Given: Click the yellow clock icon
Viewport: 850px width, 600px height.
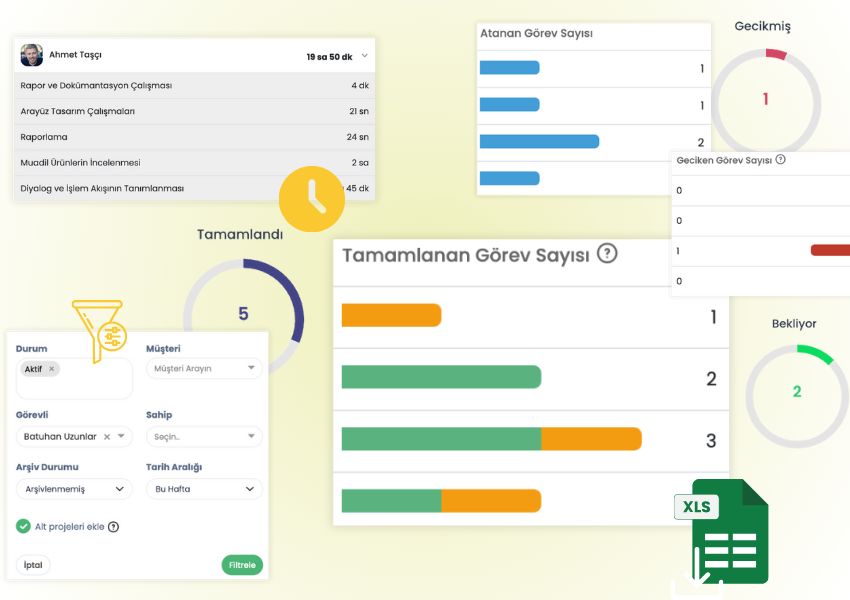Looking at the screenshot, I should pyautogui.click(x=312, y=199).
